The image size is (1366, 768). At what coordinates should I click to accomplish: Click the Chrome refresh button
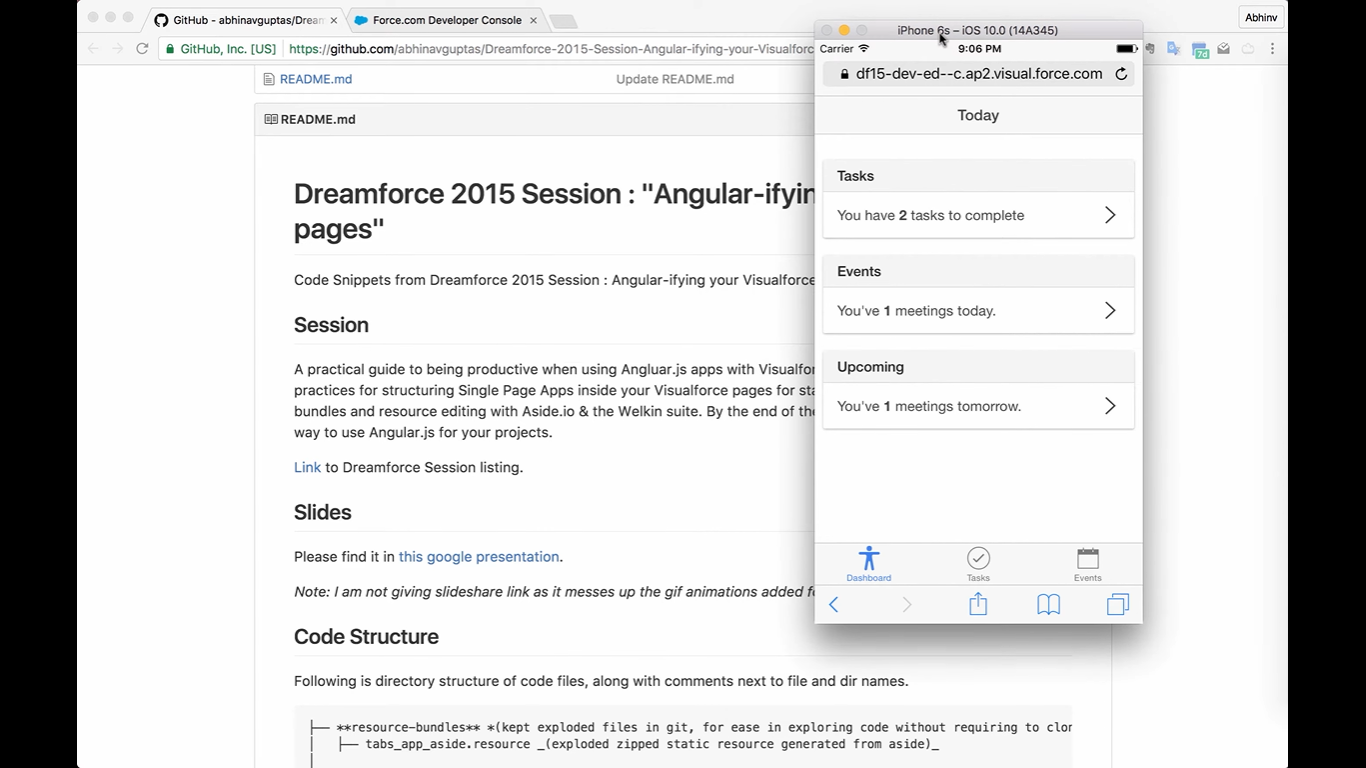142,48
